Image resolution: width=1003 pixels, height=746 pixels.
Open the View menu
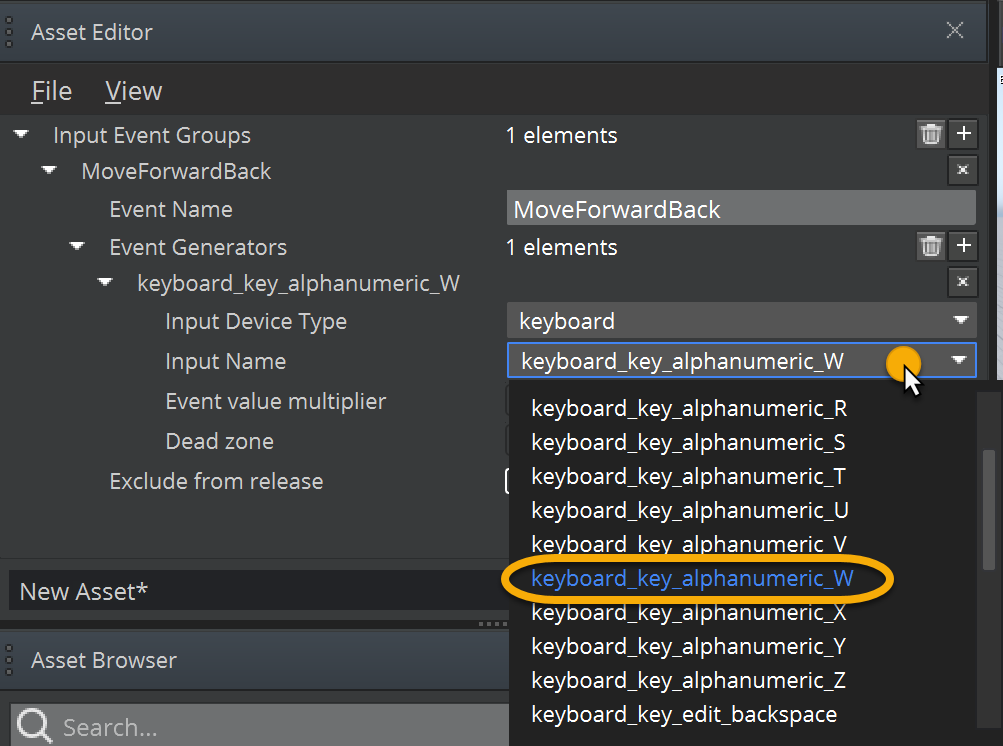pos(133,91)
